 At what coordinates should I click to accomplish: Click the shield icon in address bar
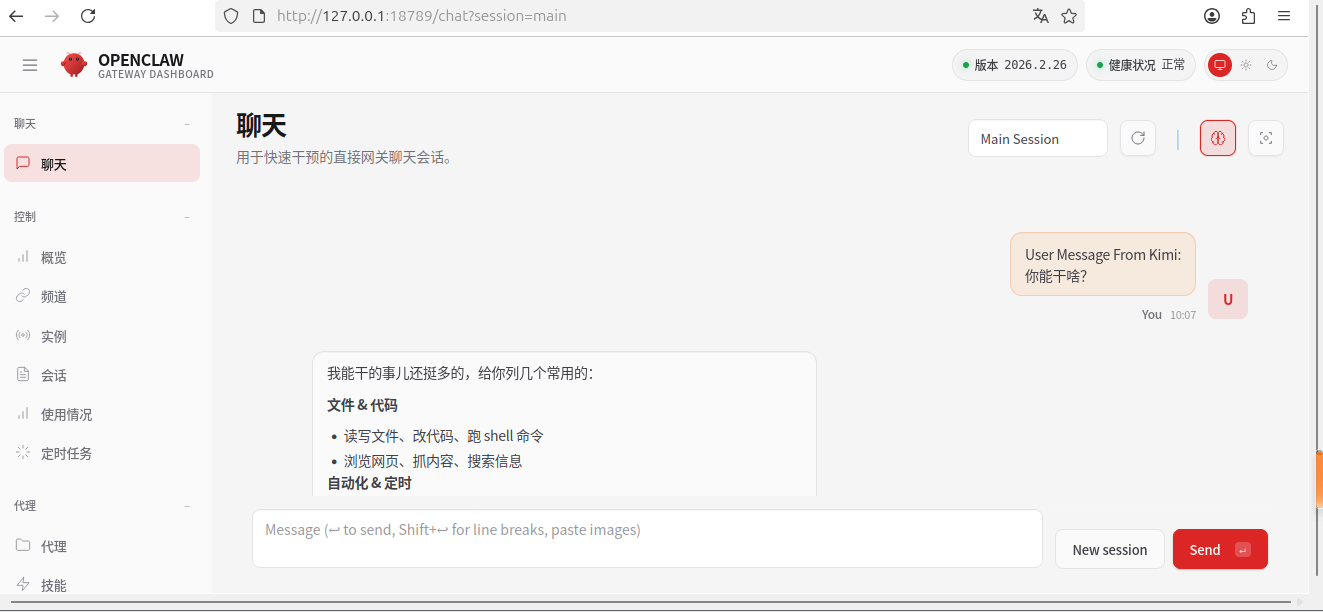(x=231, y=16)
